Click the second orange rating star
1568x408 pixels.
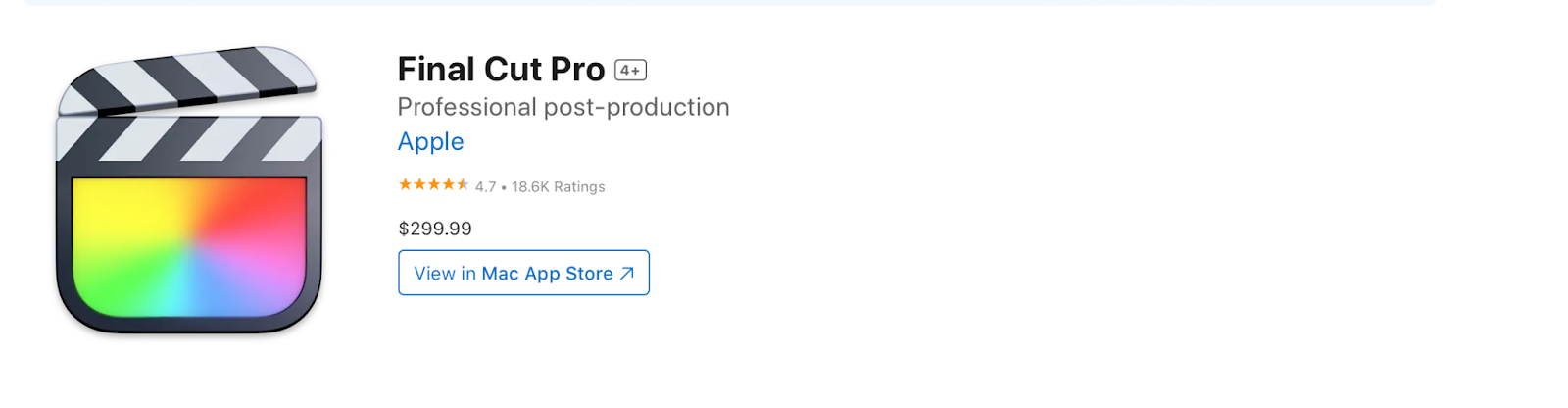click(419, 184)
